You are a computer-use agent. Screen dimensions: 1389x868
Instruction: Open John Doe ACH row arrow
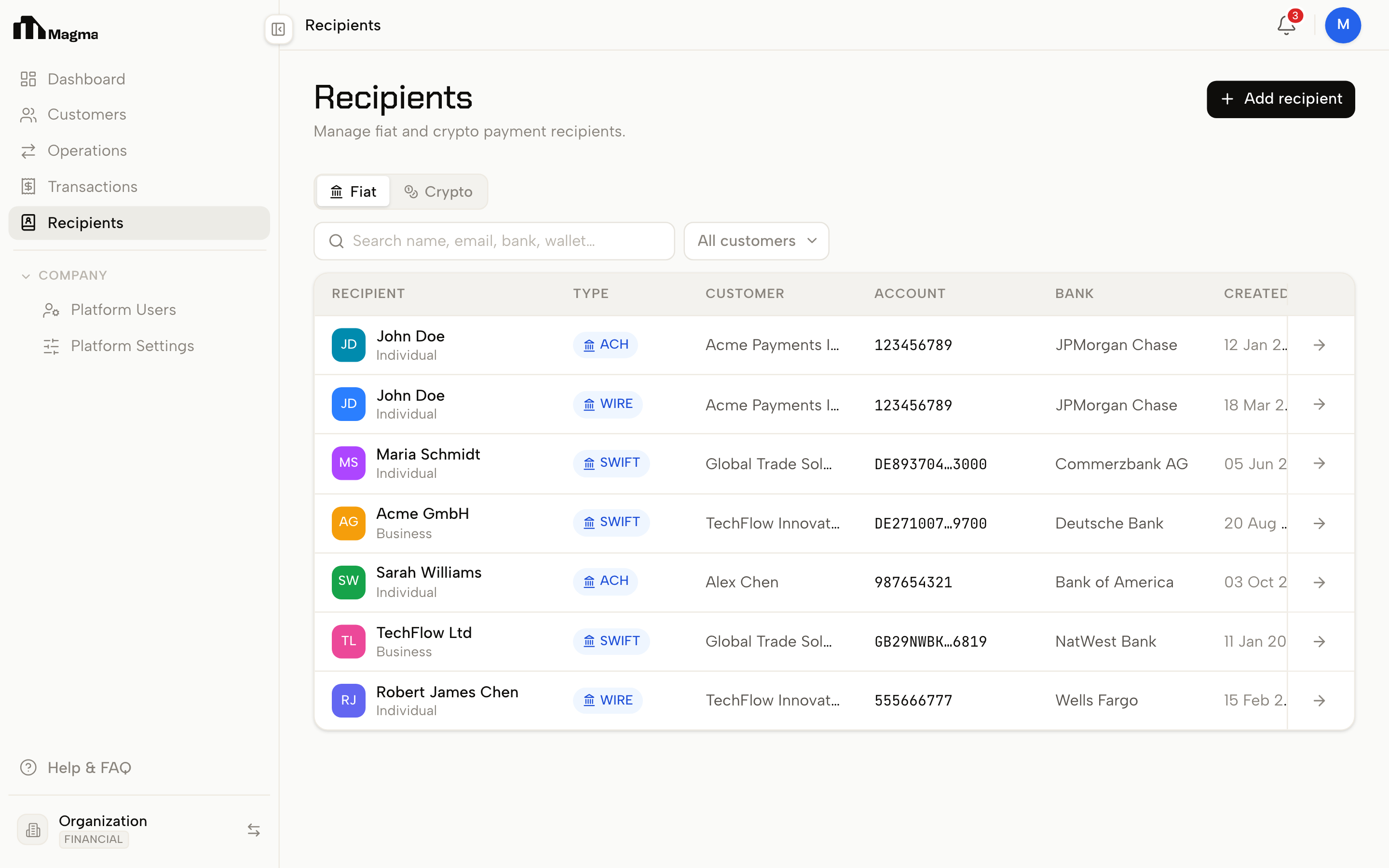1320,345
